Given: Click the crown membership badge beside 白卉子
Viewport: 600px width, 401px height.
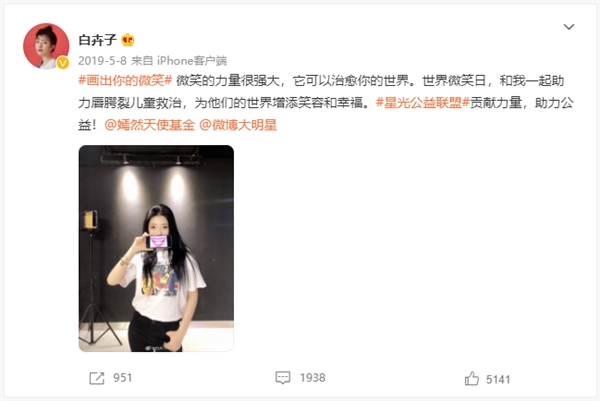Looking at the screenshot, I should (x=127, y=40).
